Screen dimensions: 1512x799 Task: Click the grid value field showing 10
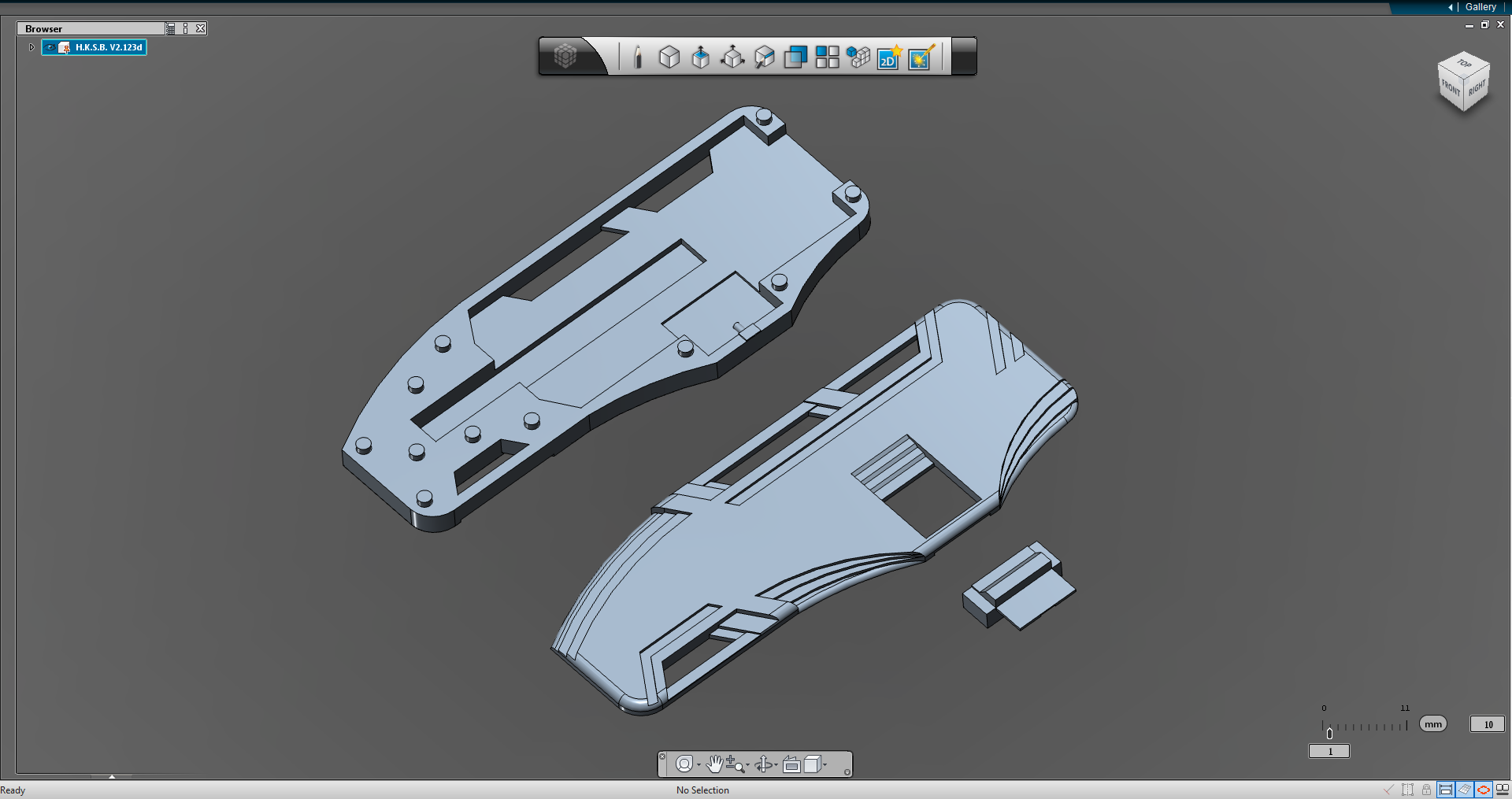(x=1488, y=724)
